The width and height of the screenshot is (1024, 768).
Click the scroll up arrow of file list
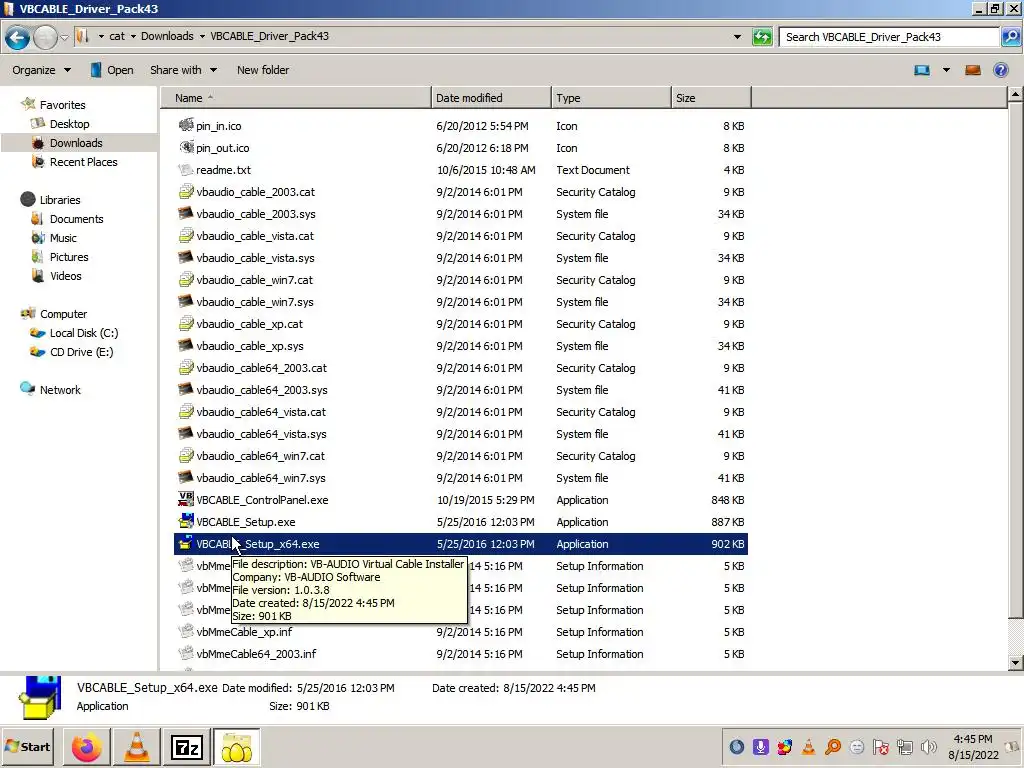(x=1015, y=95)
